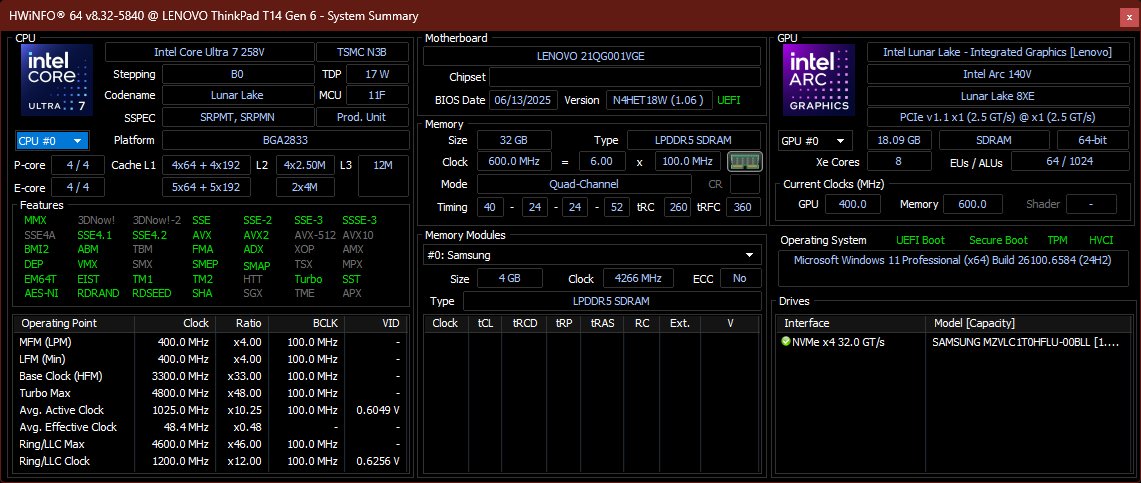Click the Intel Core Ultra 7 258V name field
This screenshot has height=483, width=1141.
pyautogui.click(x=208, y=52)
